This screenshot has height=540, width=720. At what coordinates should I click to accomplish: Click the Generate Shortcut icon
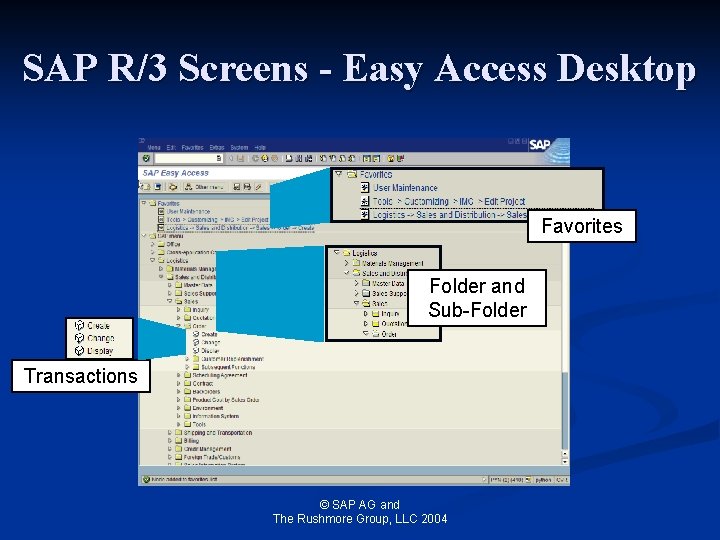(376, 159)
